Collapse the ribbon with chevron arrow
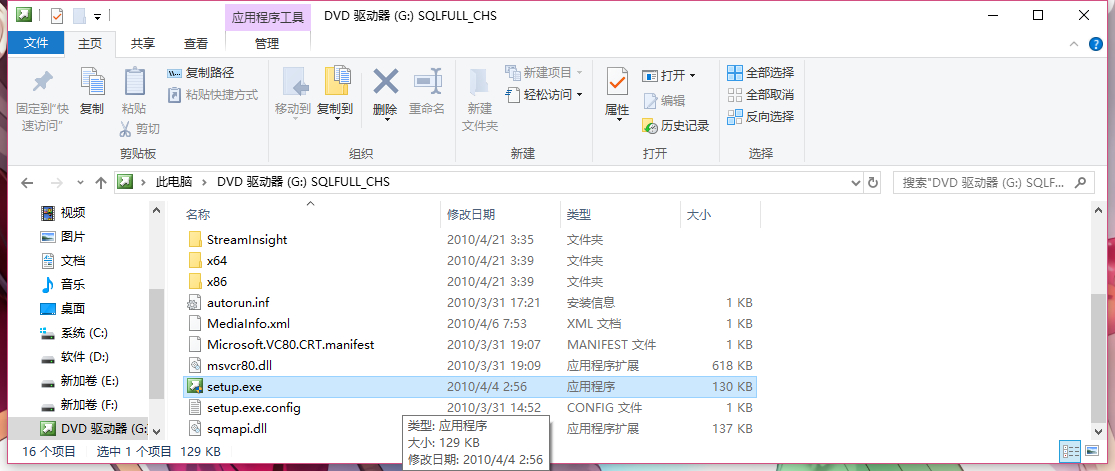1115x471 pixels. [1074, 44]
